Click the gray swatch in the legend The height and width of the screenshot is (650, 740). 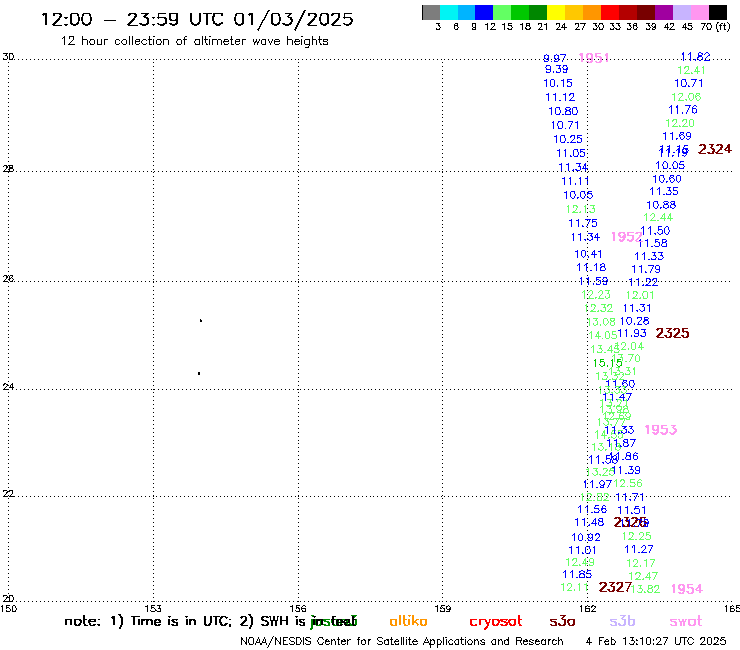tap(431, 12)
